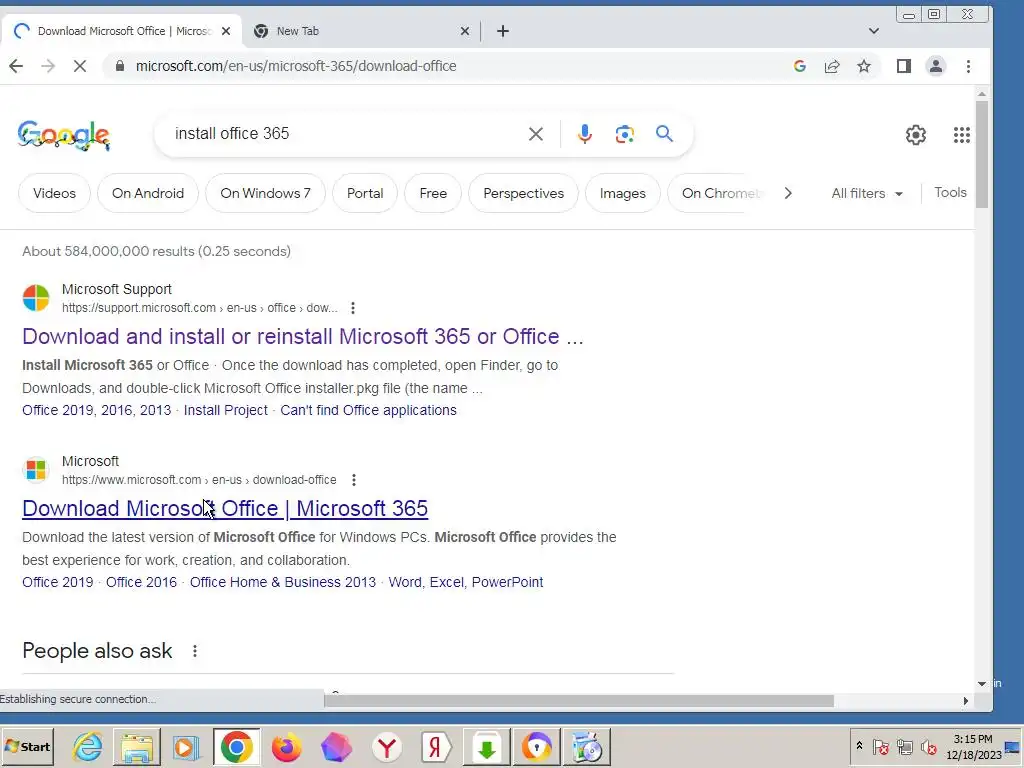Share this page using the share icon
This screenshot has height=768, width=1024.
pyautogui.click(x=832, y=66)
